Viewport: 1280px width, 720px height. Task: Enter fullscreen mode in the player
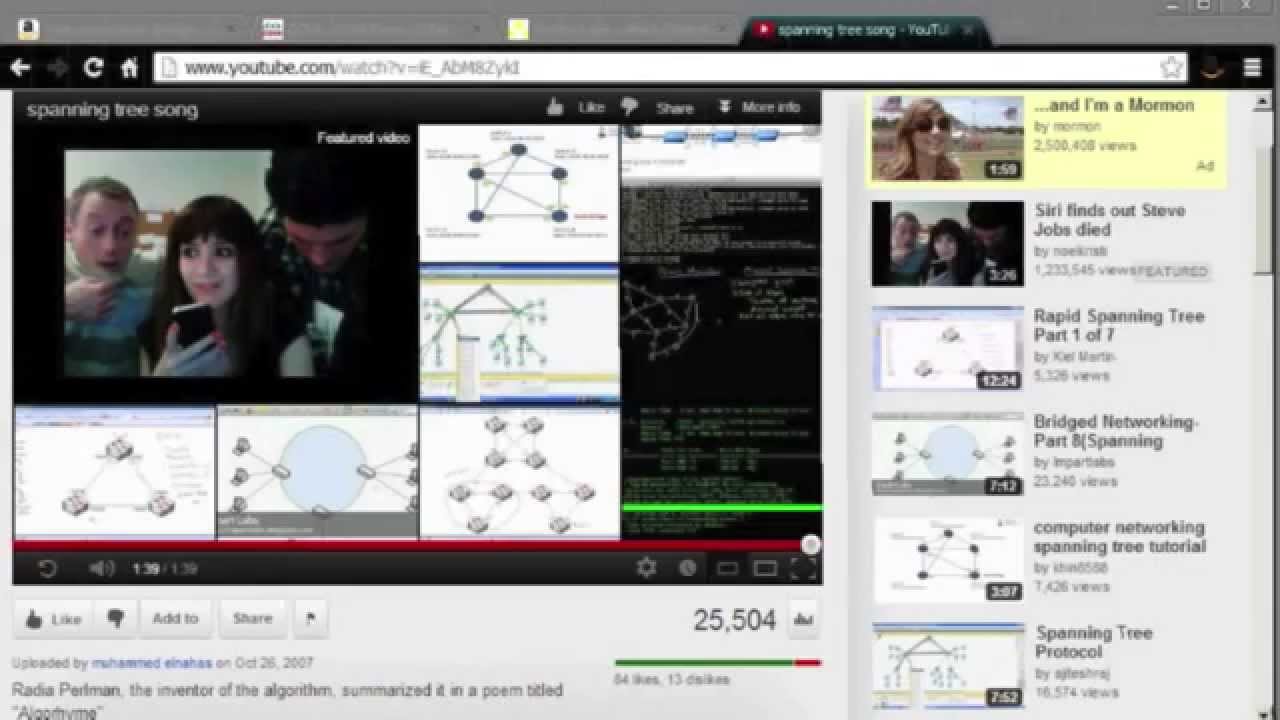coord(804,568)
